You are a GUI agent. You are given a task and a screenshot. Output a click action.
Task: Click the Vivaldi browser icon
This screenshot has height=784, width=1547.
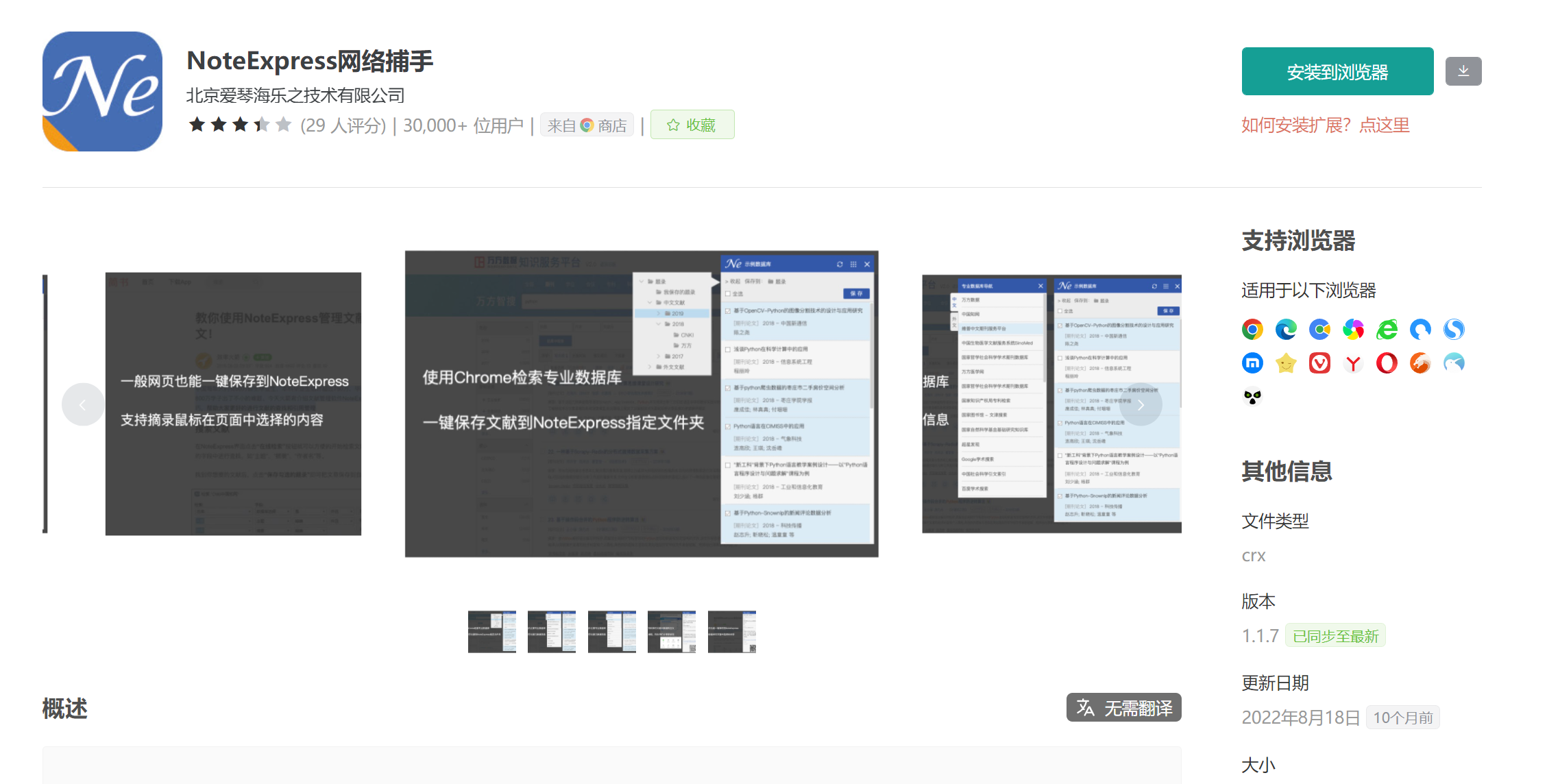1319,363
